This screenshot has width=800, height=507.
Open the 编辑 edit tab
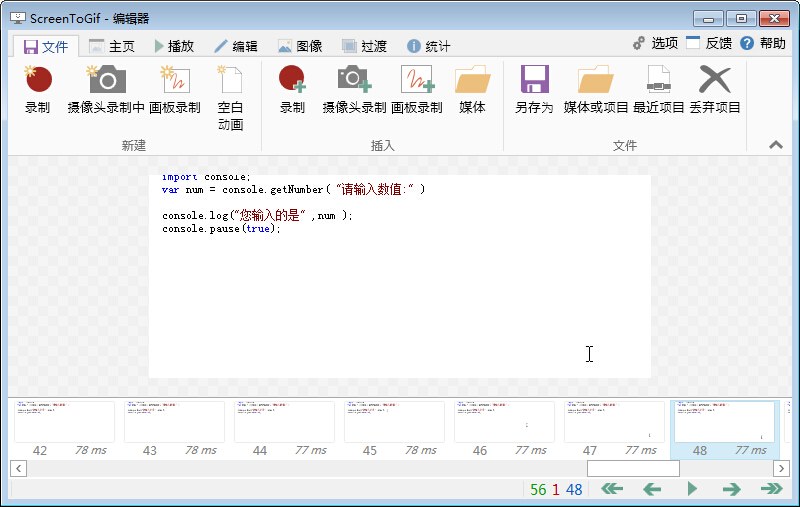[236, 46]
